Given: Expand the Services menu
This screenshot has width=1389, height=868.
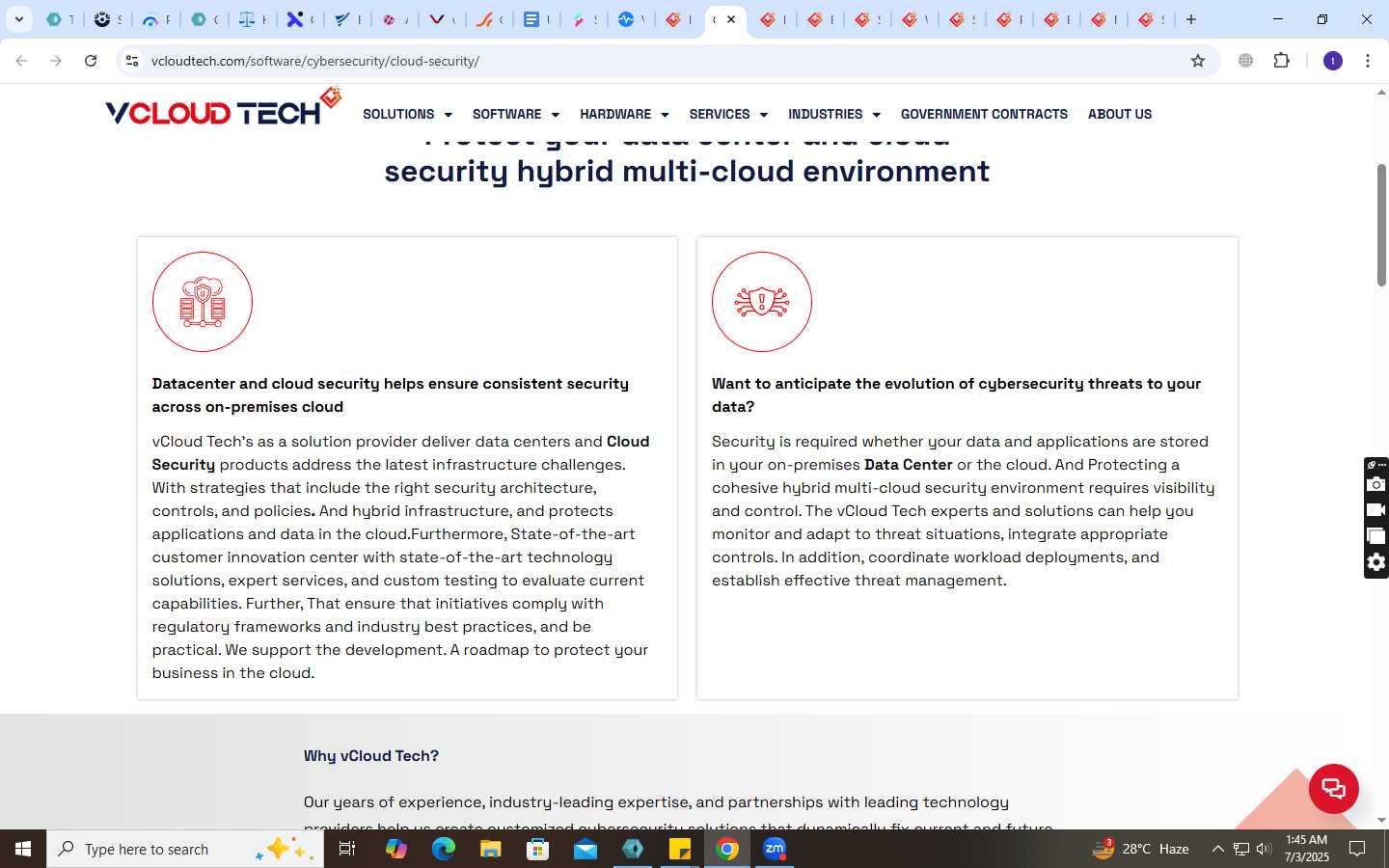Looking at the screenshot, I should tap(728, 114).
